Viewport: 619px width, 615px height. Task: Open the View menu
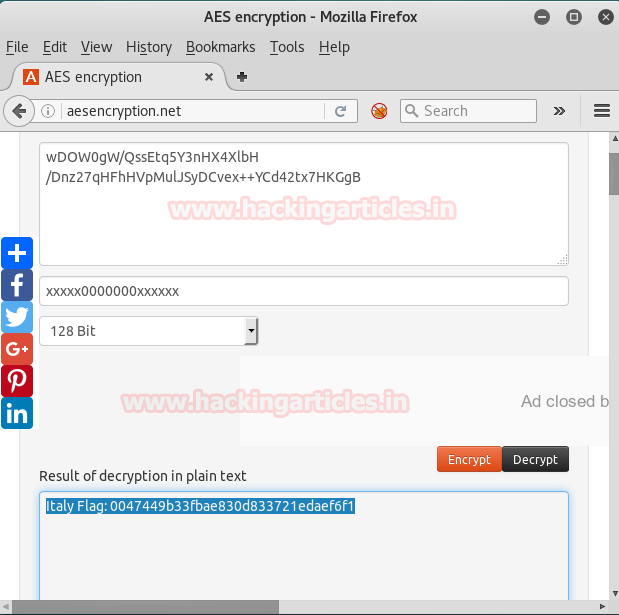pos(96,47)
